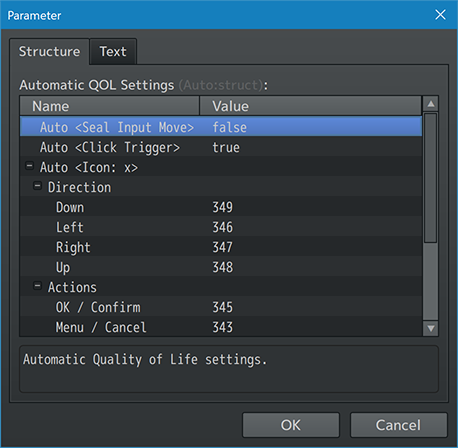The height and width of the screenshot is (448, 458).
Task: Click value 345 for OK / Confirm
Action: click(x=223, y=307)
